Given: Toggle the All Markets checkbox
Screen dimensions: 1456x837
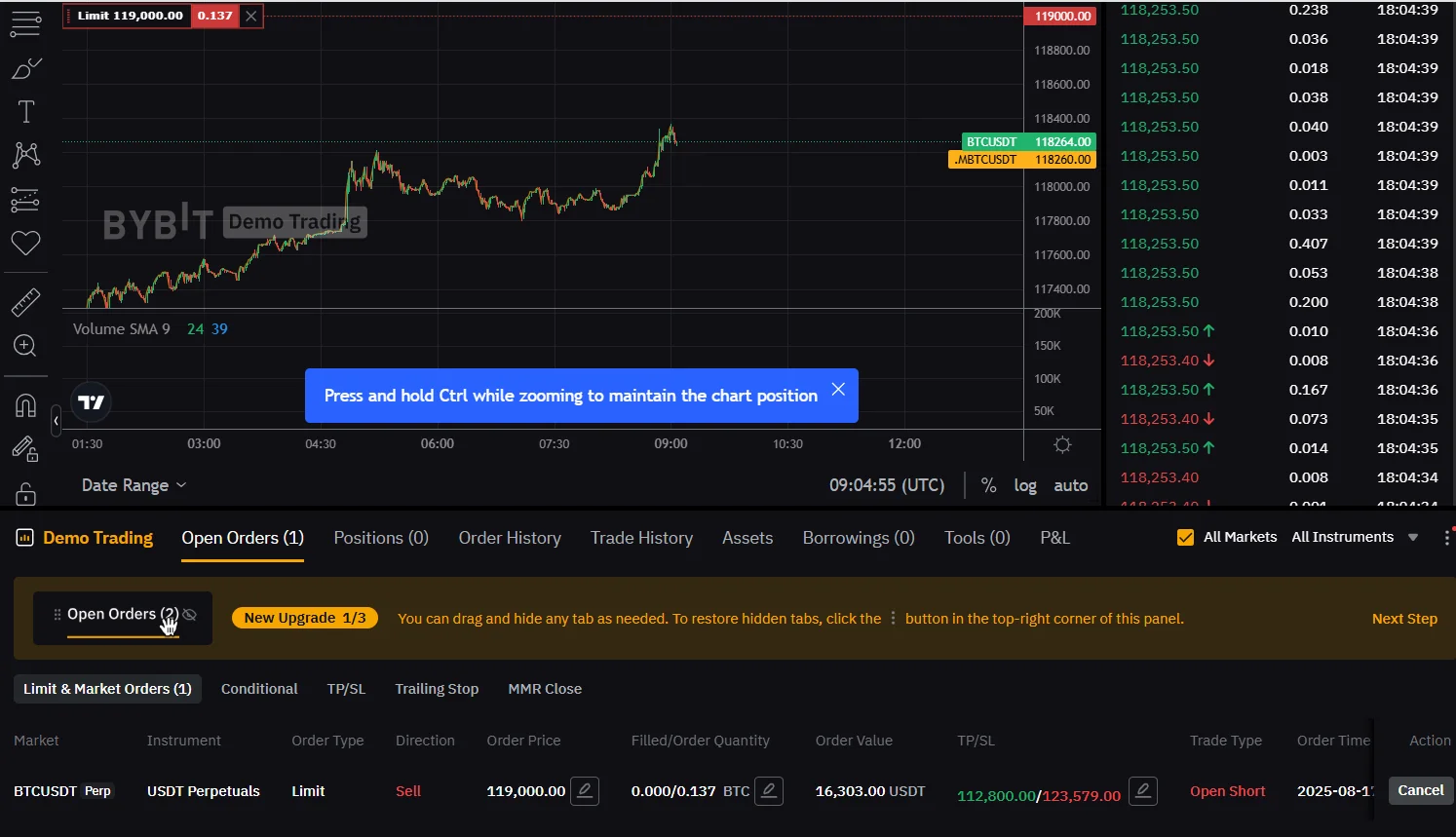Looking at the screenshot, I should coord(1186,537).
